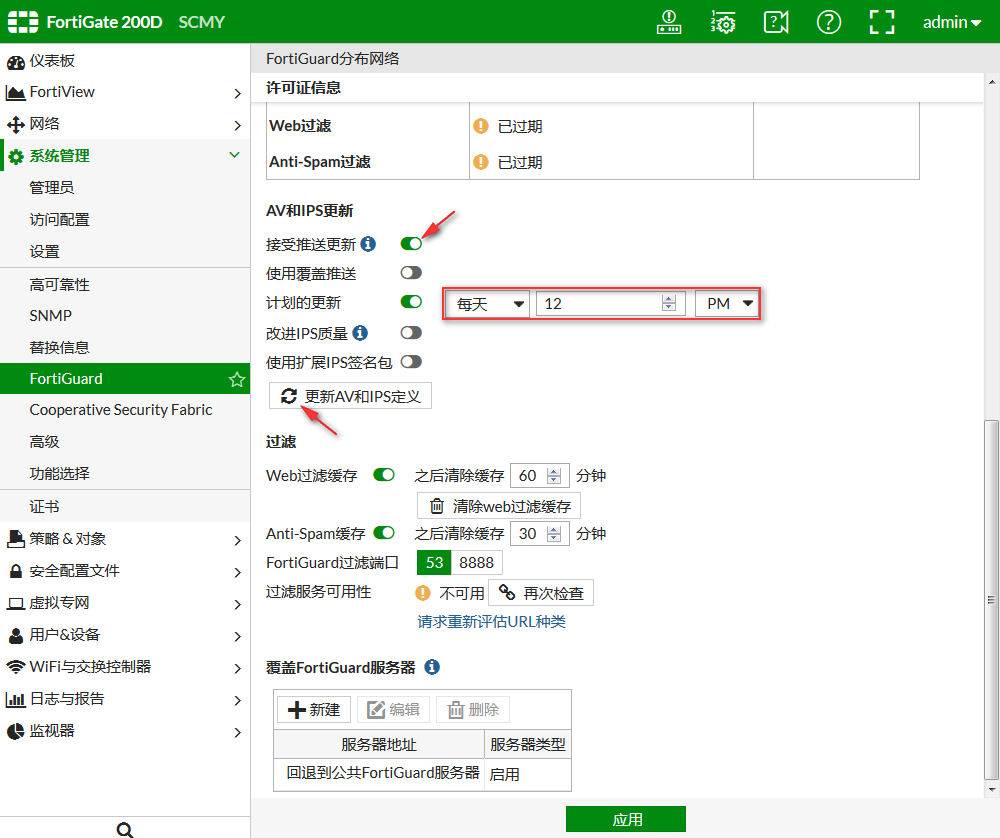Click the 虚拟专网 laptop icon
The height and width of the screenshot is (838, 1000).
coord(16,603)
